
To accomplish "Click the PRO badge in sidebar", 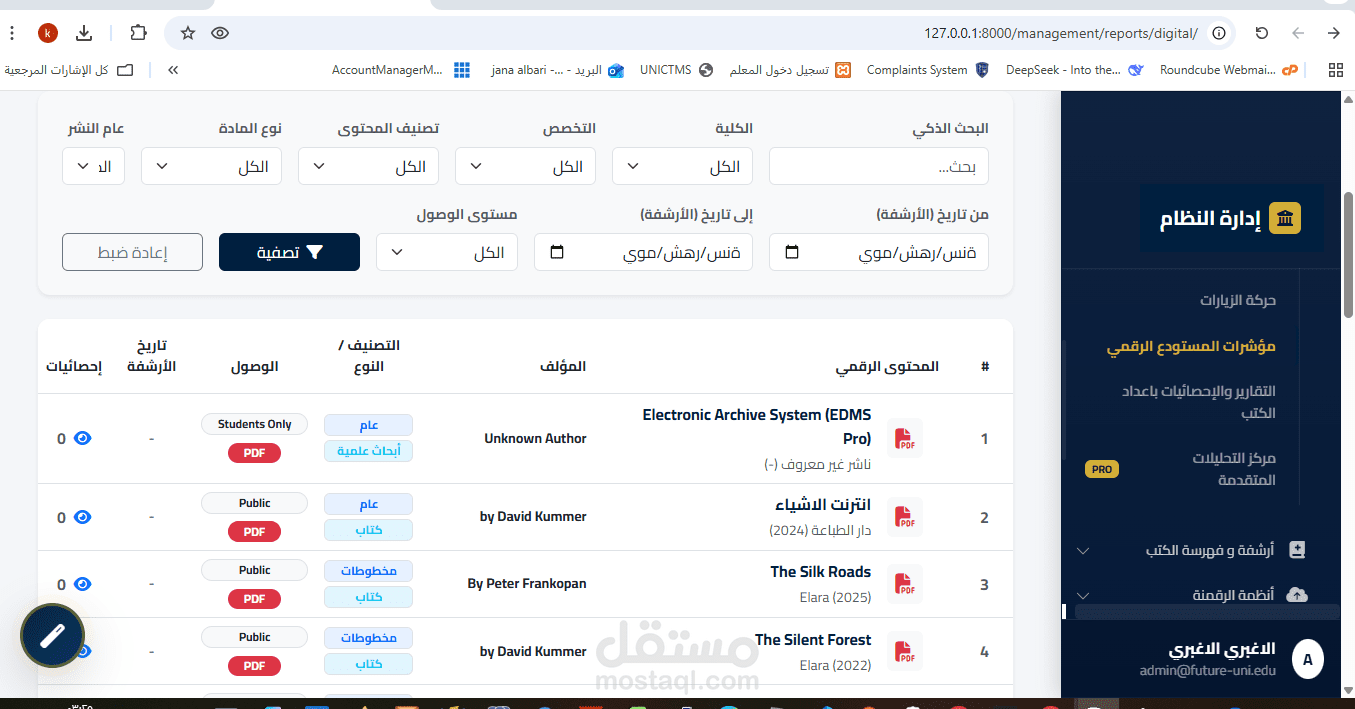I will click(1102, 469).
